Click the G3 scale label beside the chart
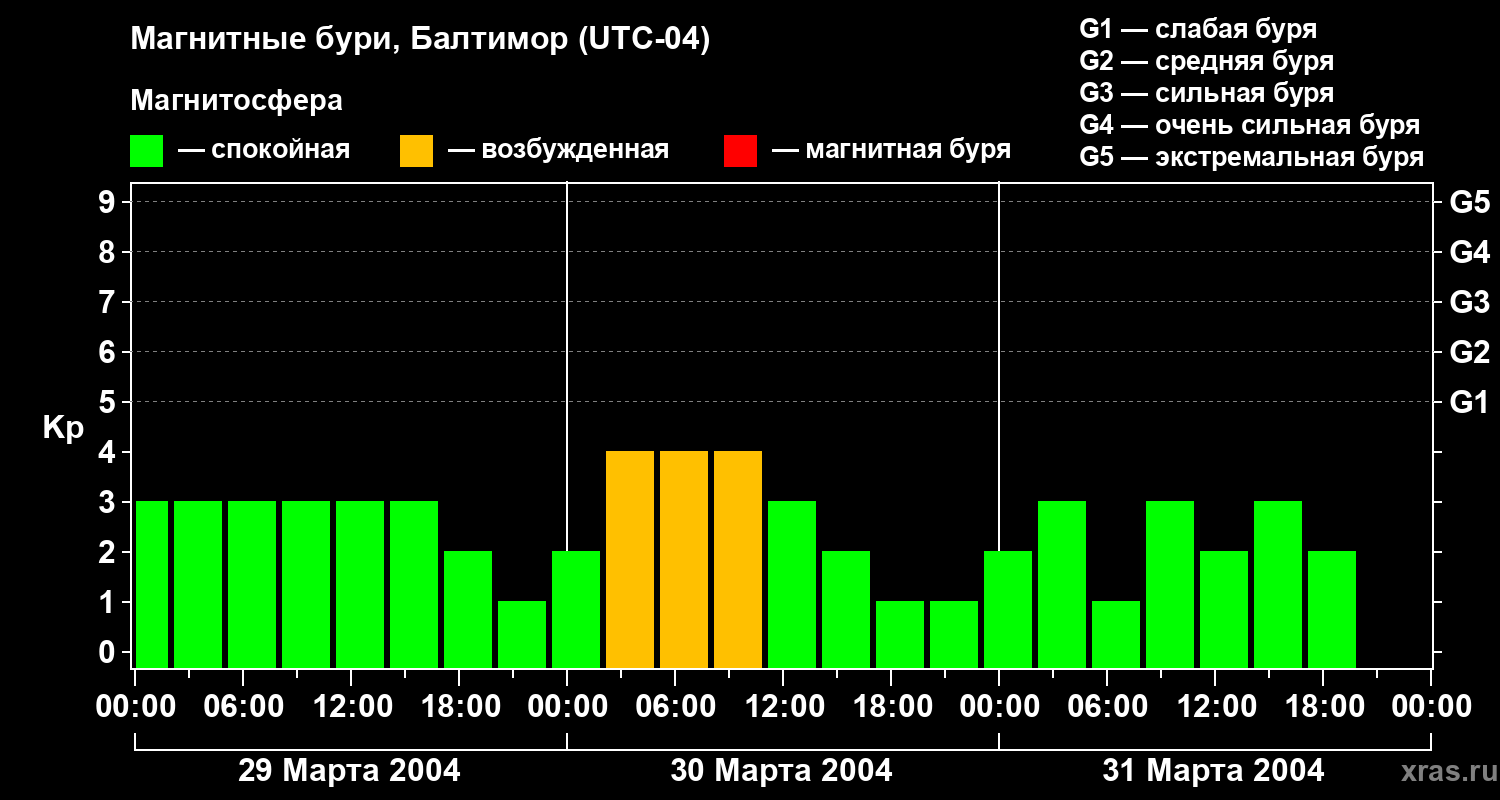Image resolution: width=1500 pixels, height=800 pixels. [1469, 302]
